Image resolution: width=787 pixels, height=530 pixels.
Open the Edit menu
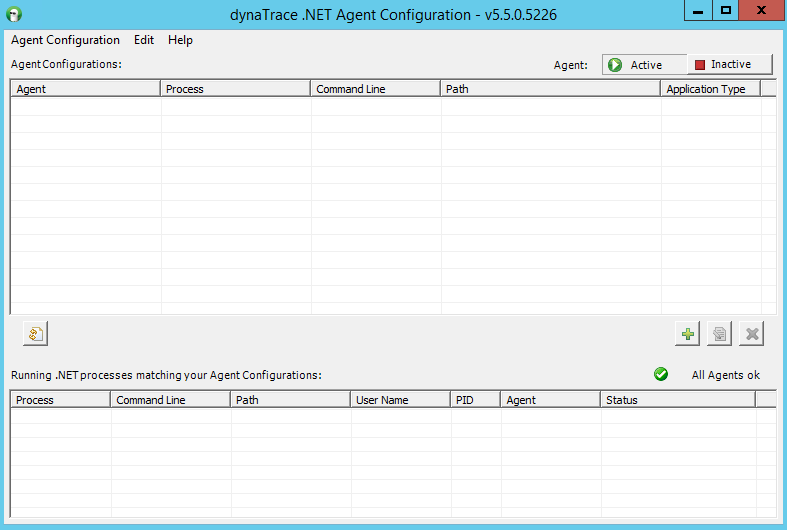(144, 40)
